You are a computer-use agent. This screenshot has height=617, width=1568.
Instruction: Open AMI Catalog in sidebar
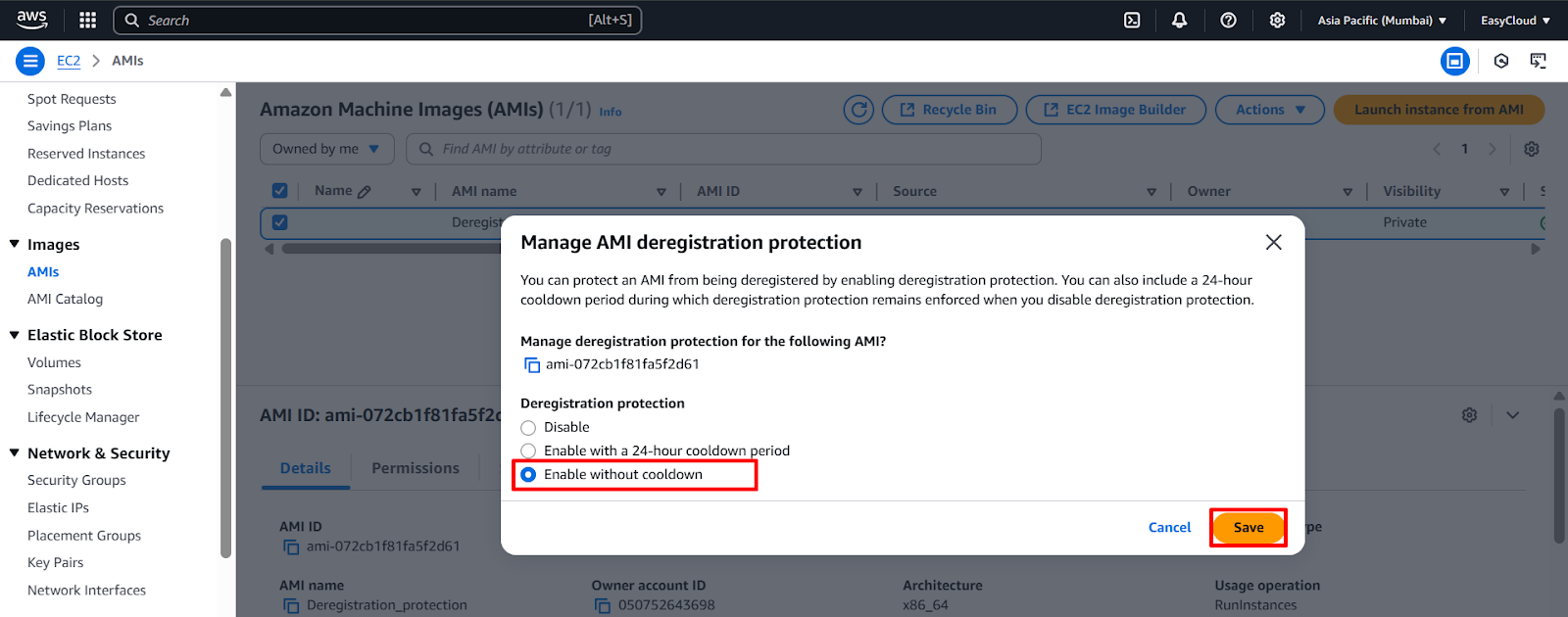[x=65, y=299]
